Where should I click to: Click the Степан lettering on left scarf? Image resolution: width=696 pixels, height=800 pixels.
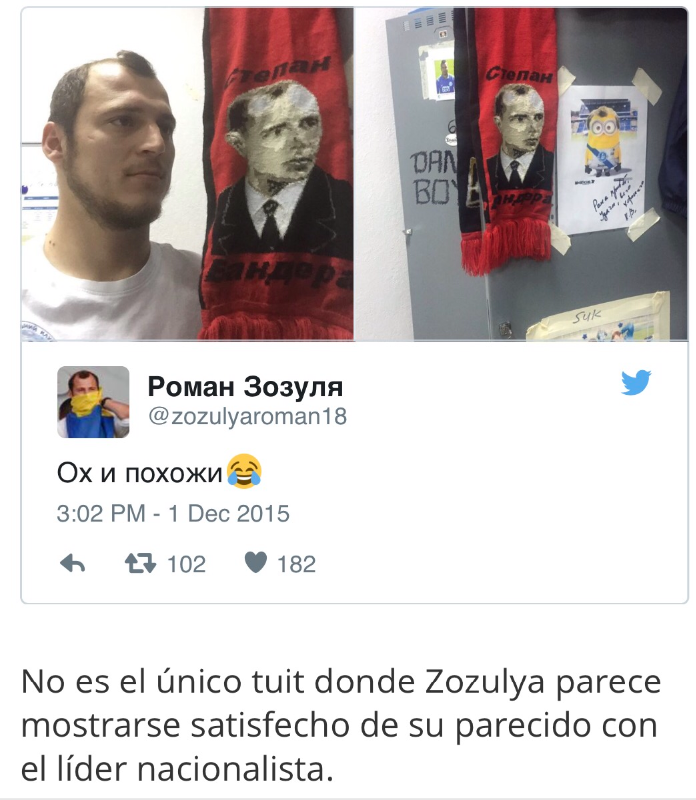(x=278, y=71)
